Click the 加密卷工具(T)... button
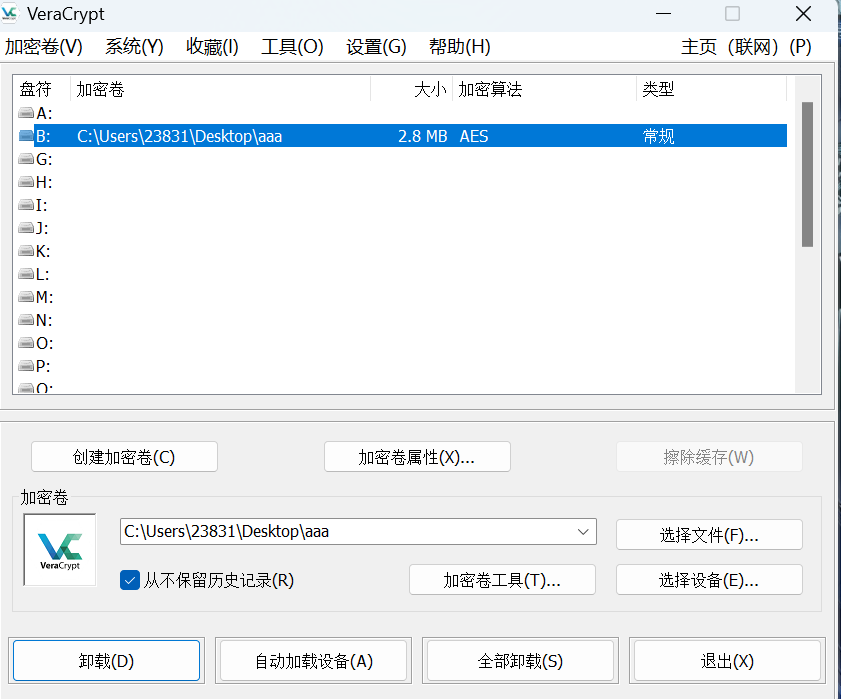841x699 pixels. (x=502, y=580)
